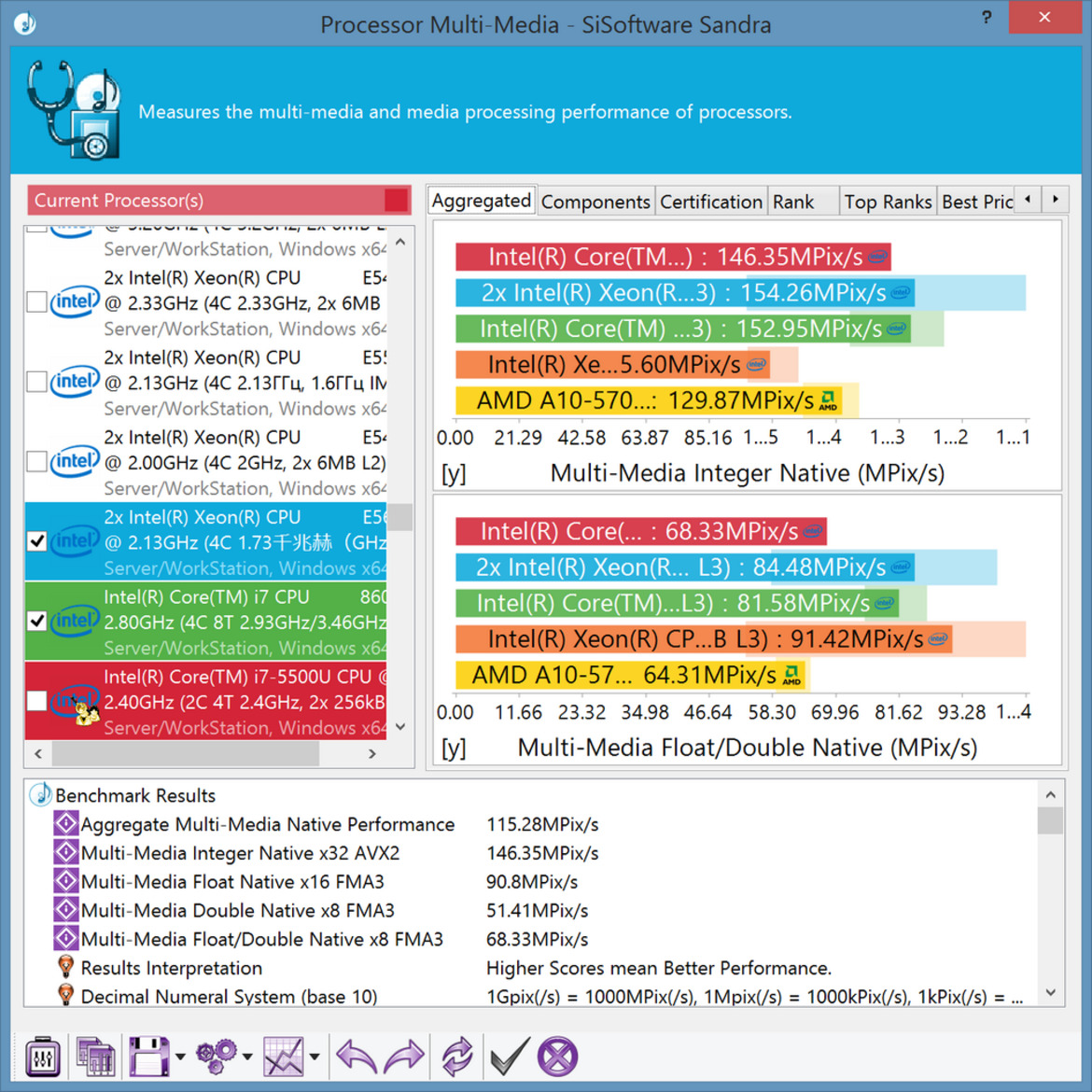
Task: Click the Benchmark Results music note icon
Action: (x=40, y=794)
